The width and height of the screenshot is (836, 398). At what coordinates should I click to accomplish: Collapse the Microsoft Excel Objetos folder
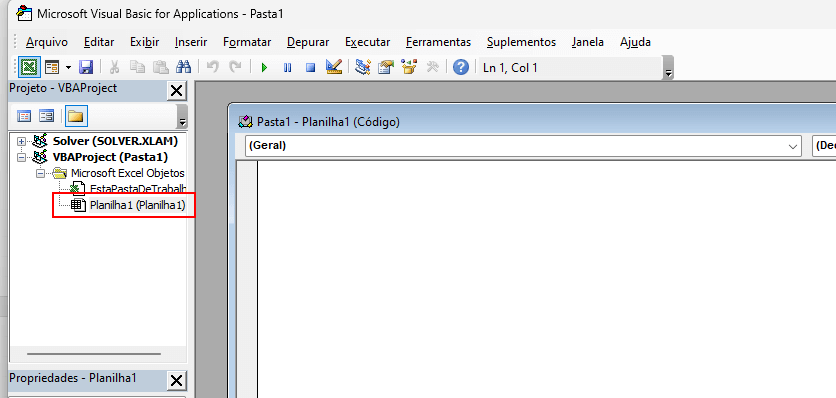(x=40, y=173)
